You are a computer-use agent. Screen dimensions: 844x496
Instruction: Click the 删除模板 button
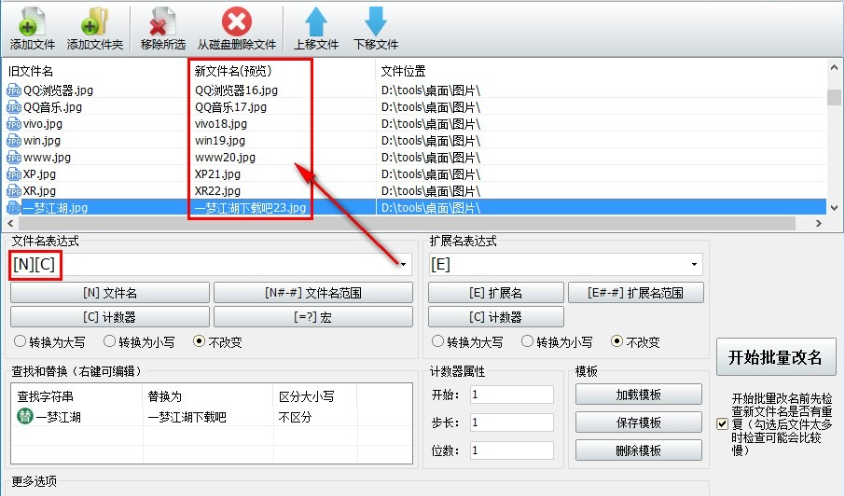(638, 451)
